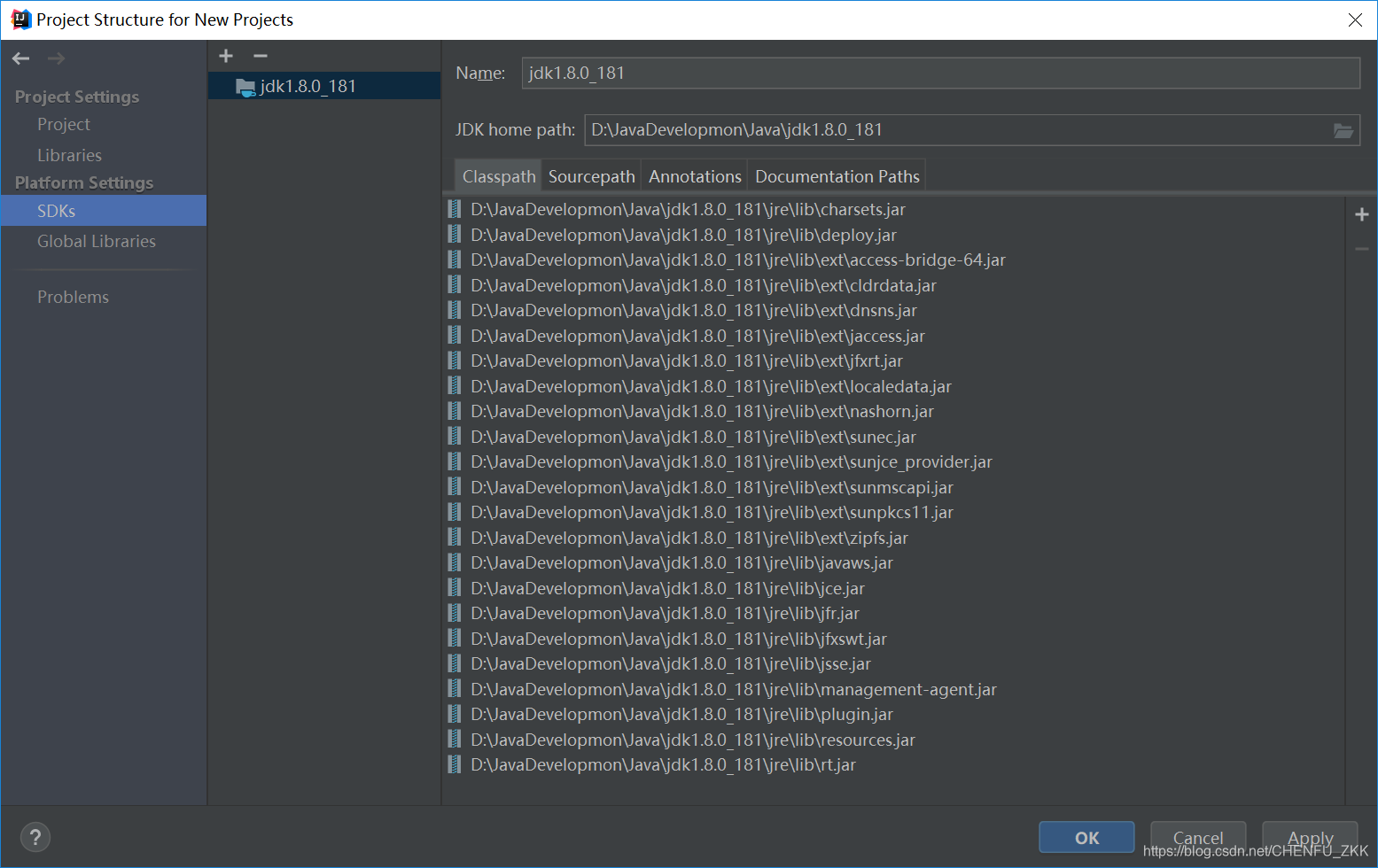Open the Documentation Paths tab
The height and width of the screenshot is (868, 1378).
pos(837,176)
